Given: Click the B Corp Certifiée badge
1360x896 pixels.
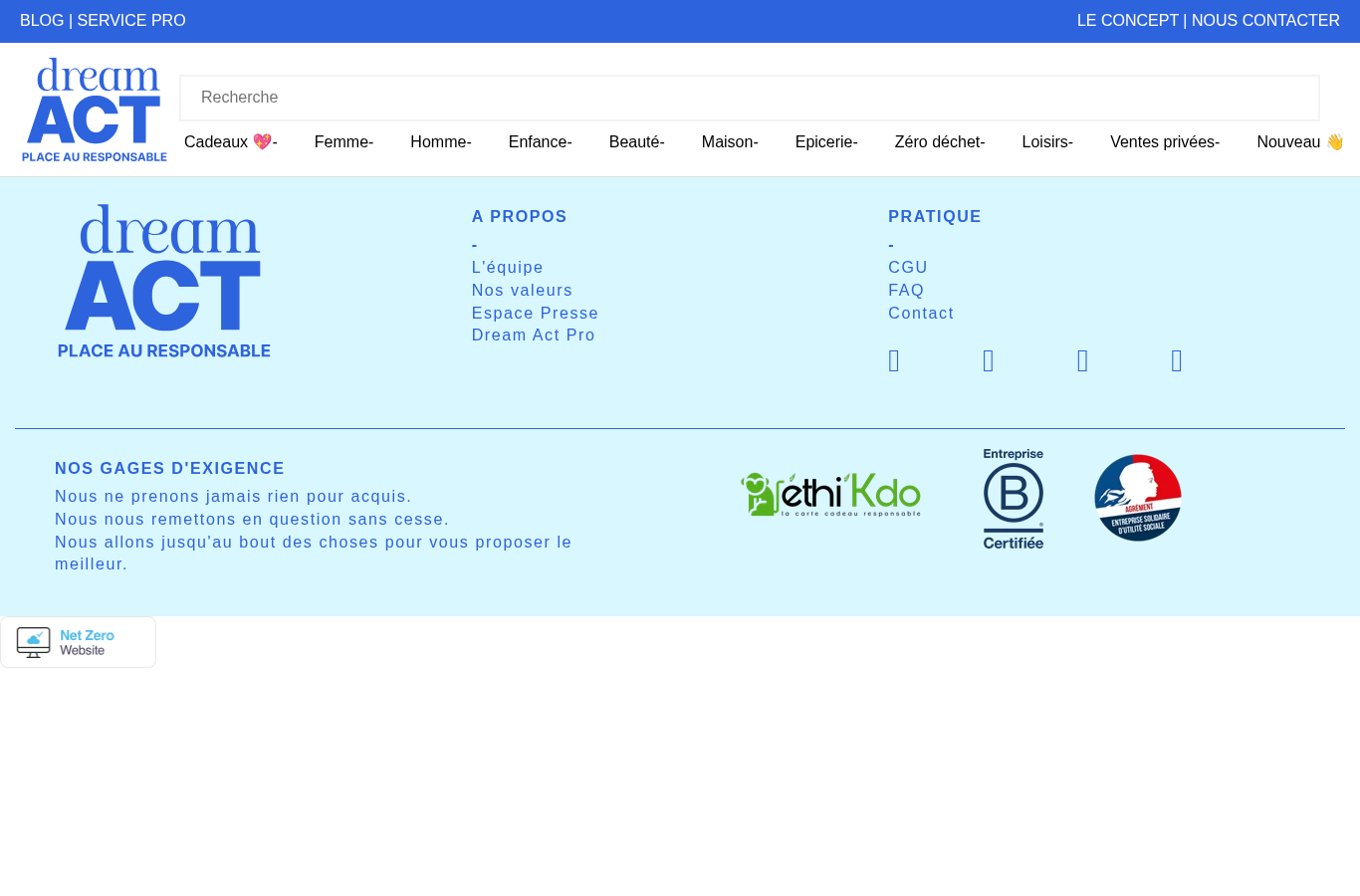Looking at the screenshot, I should click(1014, 499).
